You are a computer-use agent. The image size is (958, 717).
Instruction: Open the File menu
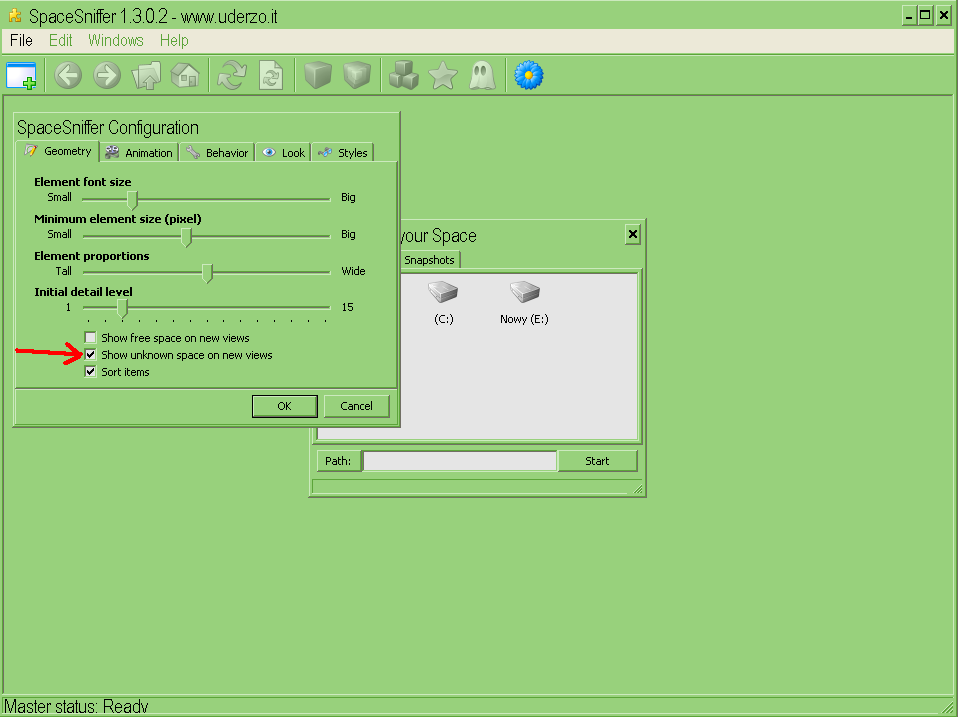[21, 40]
